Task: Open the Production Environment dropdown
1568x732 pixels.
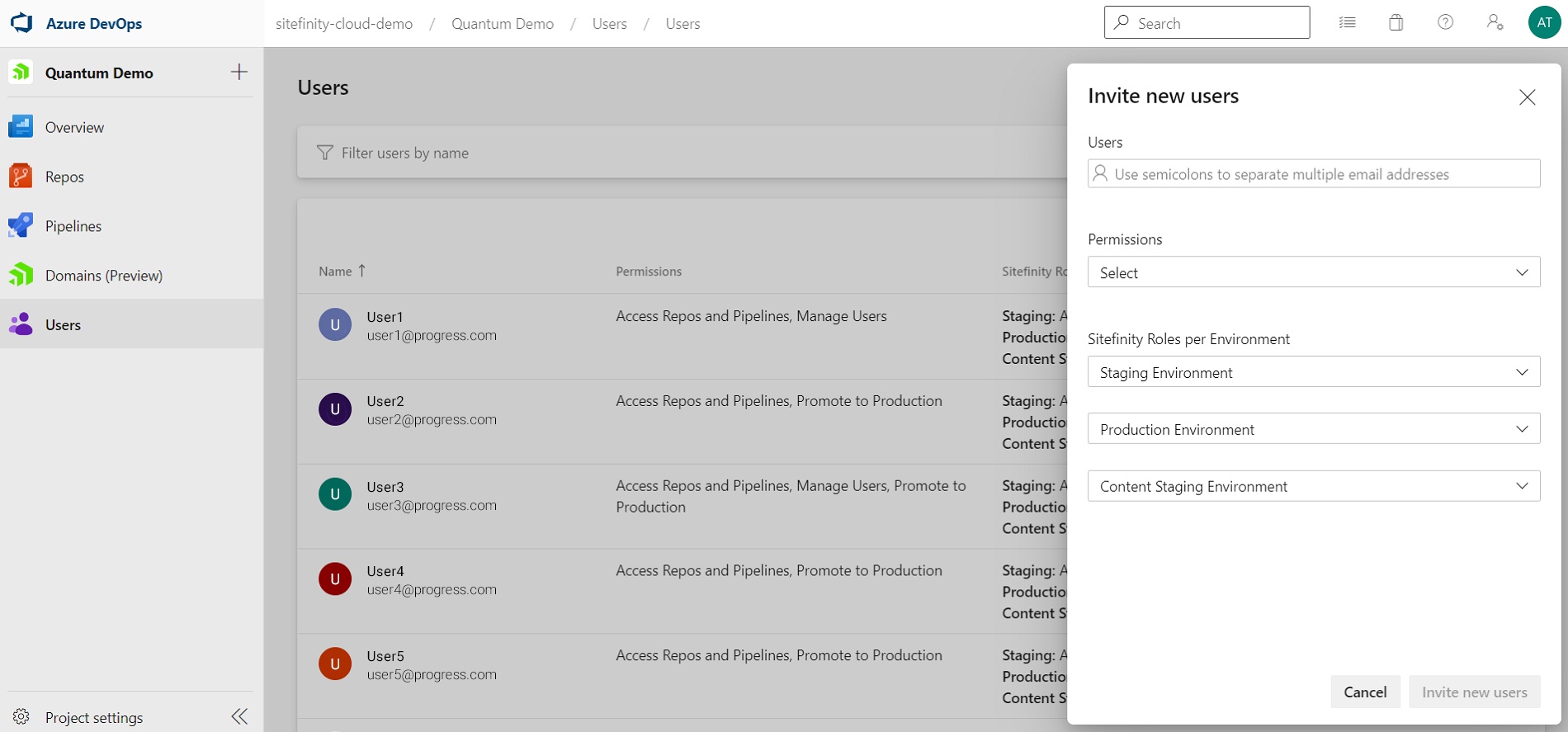Action: 1313,429
